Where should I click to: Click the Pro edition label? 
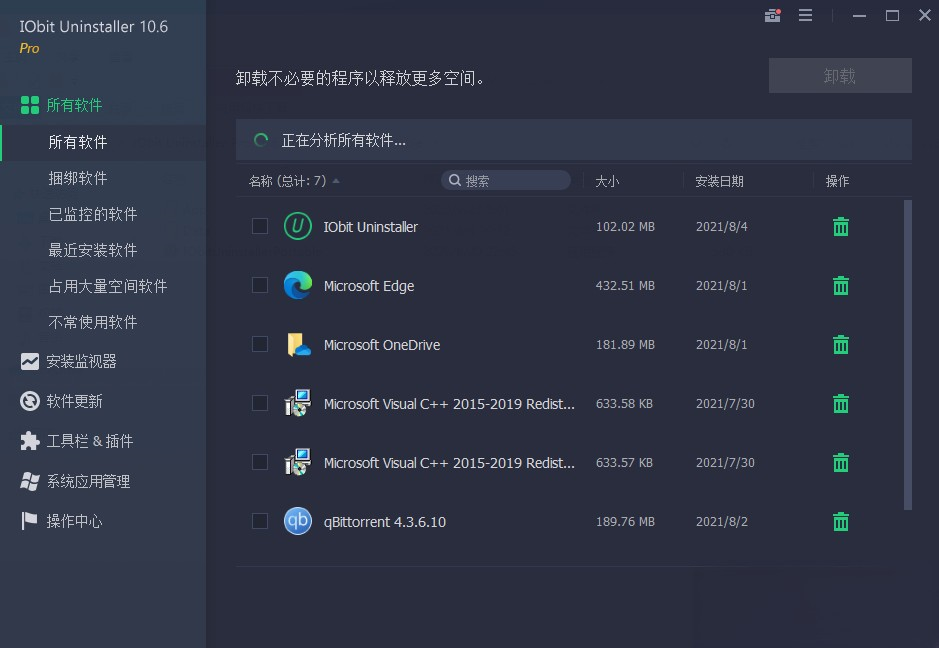coord(29,49)
